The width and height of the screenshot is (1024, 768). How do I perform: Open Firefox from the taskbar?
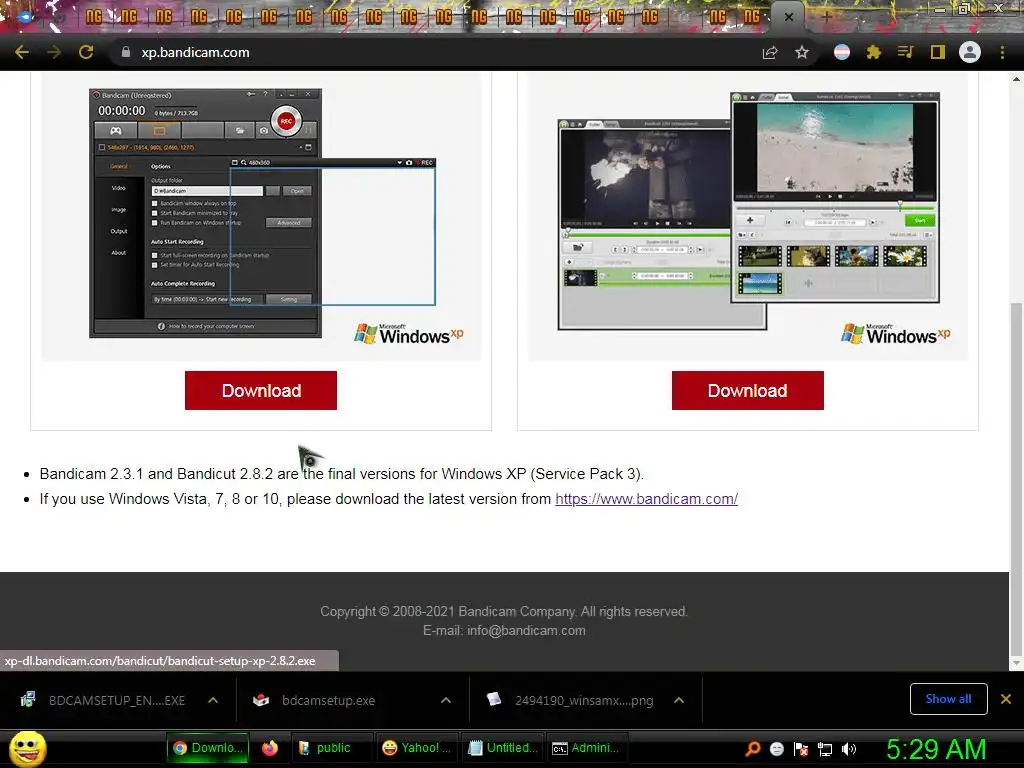[270, 748]
